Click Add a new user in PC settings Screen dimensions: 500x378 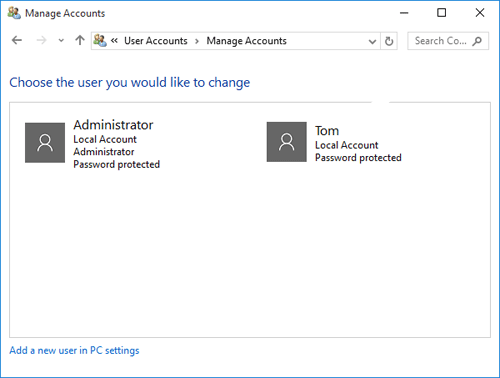[74, 351]
